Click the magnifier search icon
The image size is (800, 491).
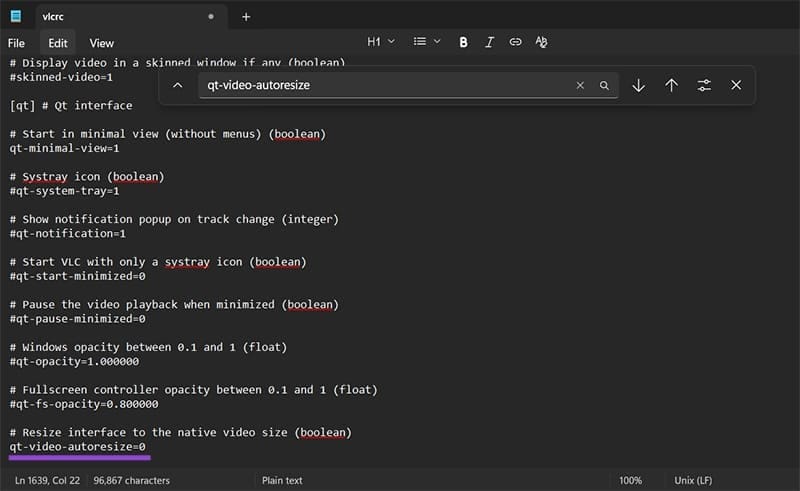[604, 86]
